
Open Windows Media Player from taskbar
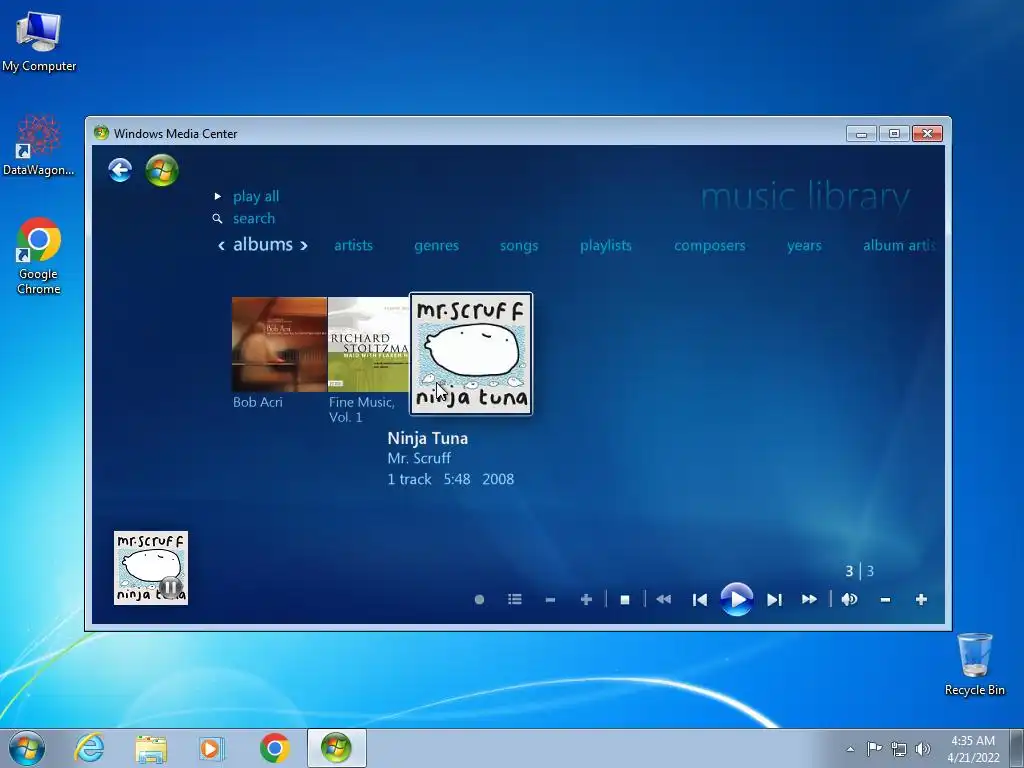pos(211,748)
